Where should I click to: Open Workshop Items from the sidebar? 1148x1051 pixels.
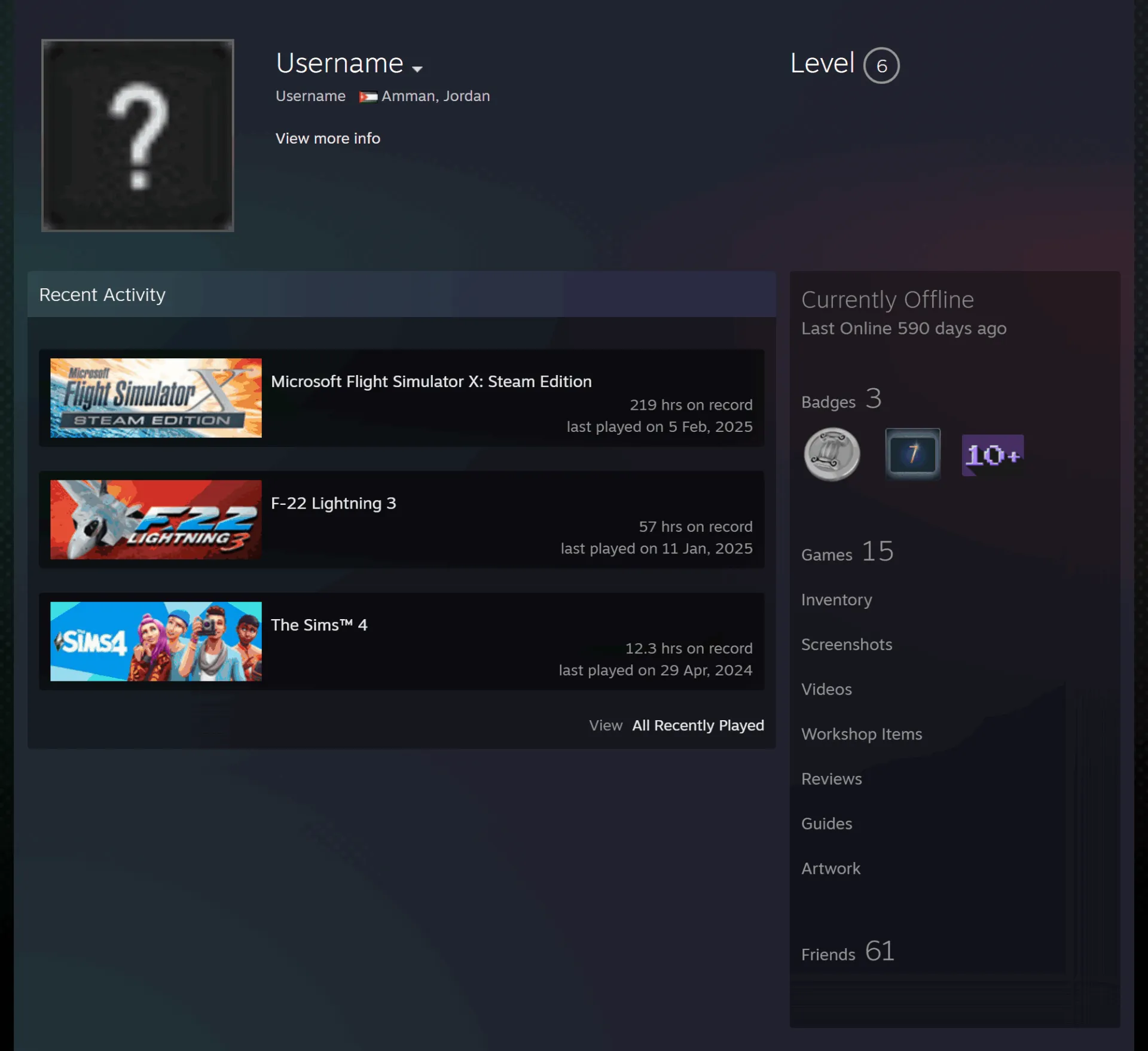(x=862, y=734)
